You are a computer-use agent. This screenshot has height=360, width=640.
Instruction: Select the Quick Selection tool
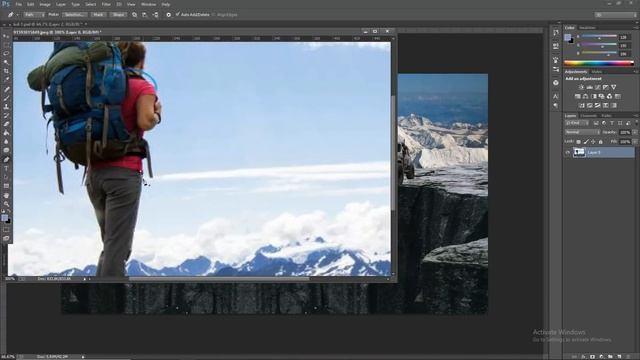click(x=6, y=62)
